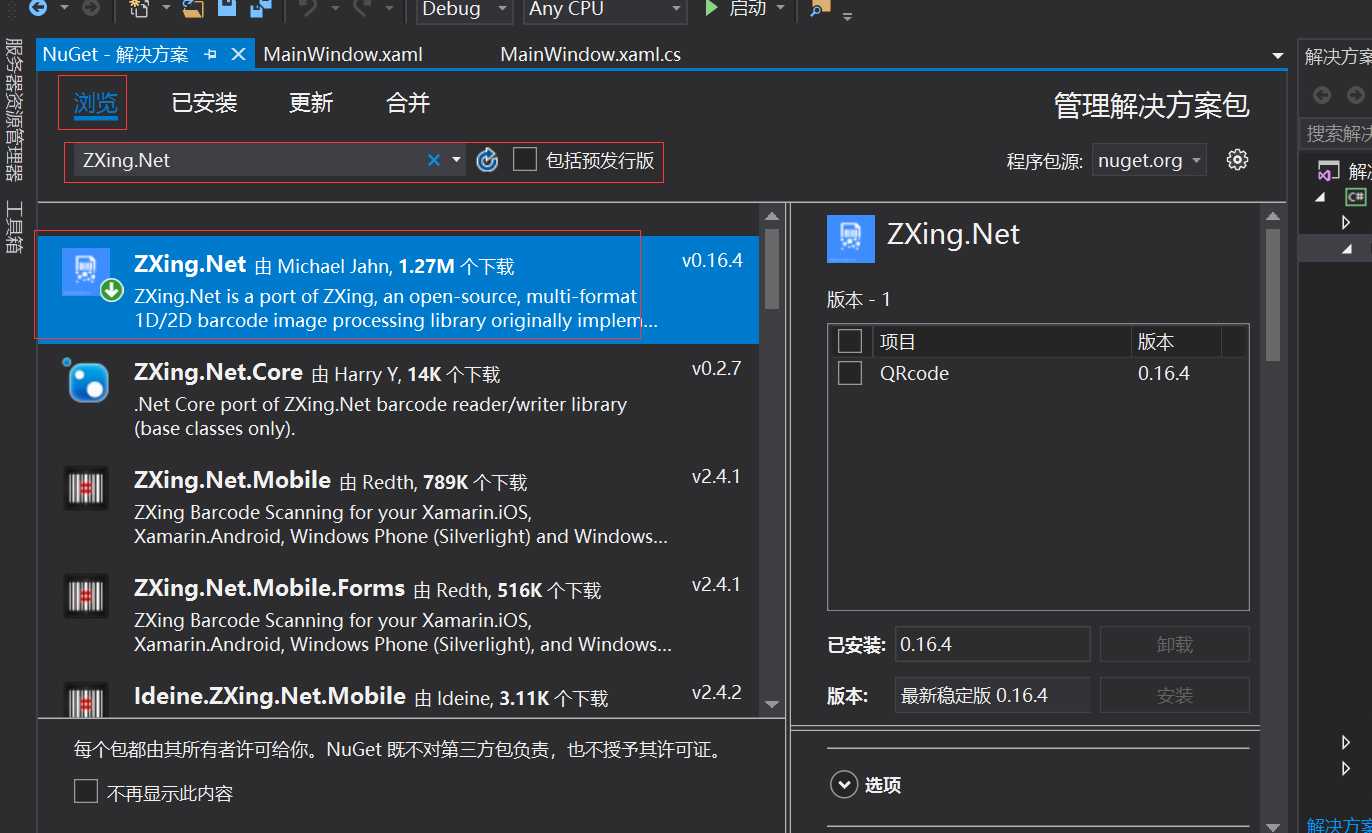This screenshot has height=833, width=1372.
Task: Close the NuGet solution tab
Action: tap(238, 54)
